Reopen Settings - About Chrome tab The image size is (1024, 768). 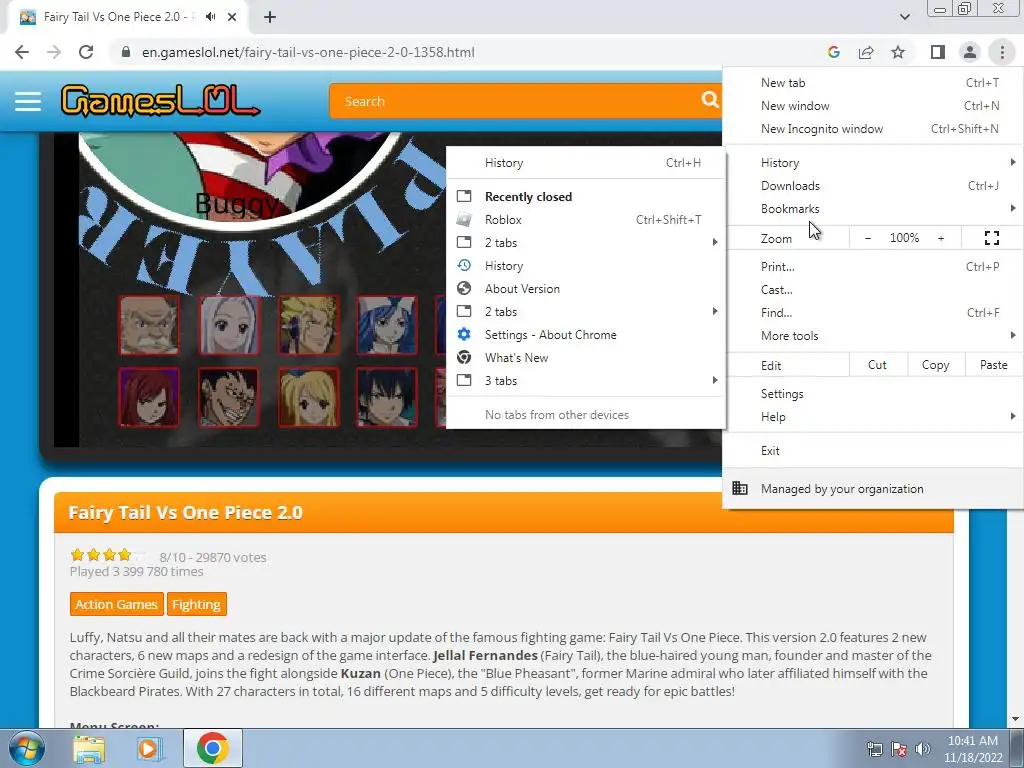pyautogui.click(x=586, y=334)
